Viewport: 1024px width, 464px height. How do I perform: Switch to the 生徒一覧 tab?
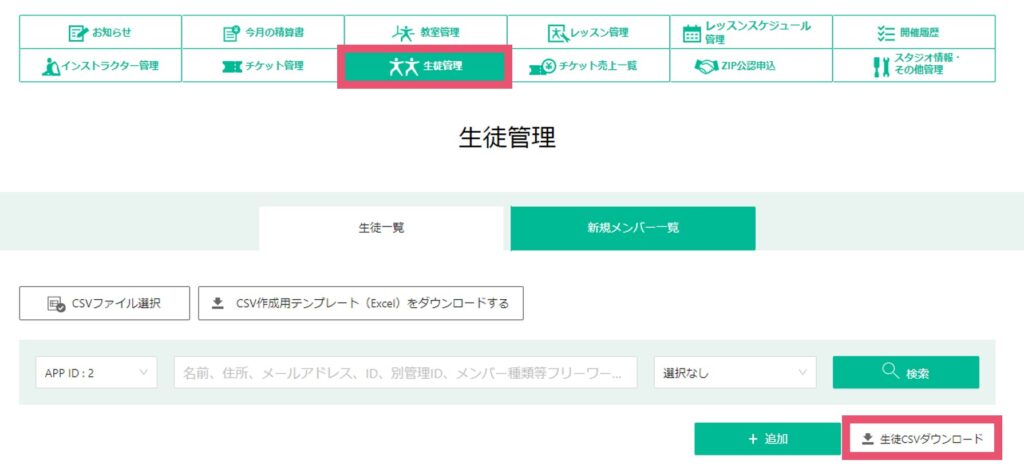pyautogui.click(x=381, y=228)
